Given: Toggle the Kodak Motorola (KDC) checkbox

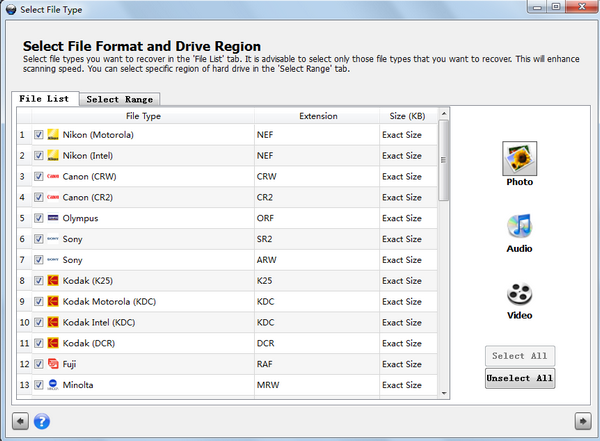Looking at the screenshot, I should (x=38, y=301).
